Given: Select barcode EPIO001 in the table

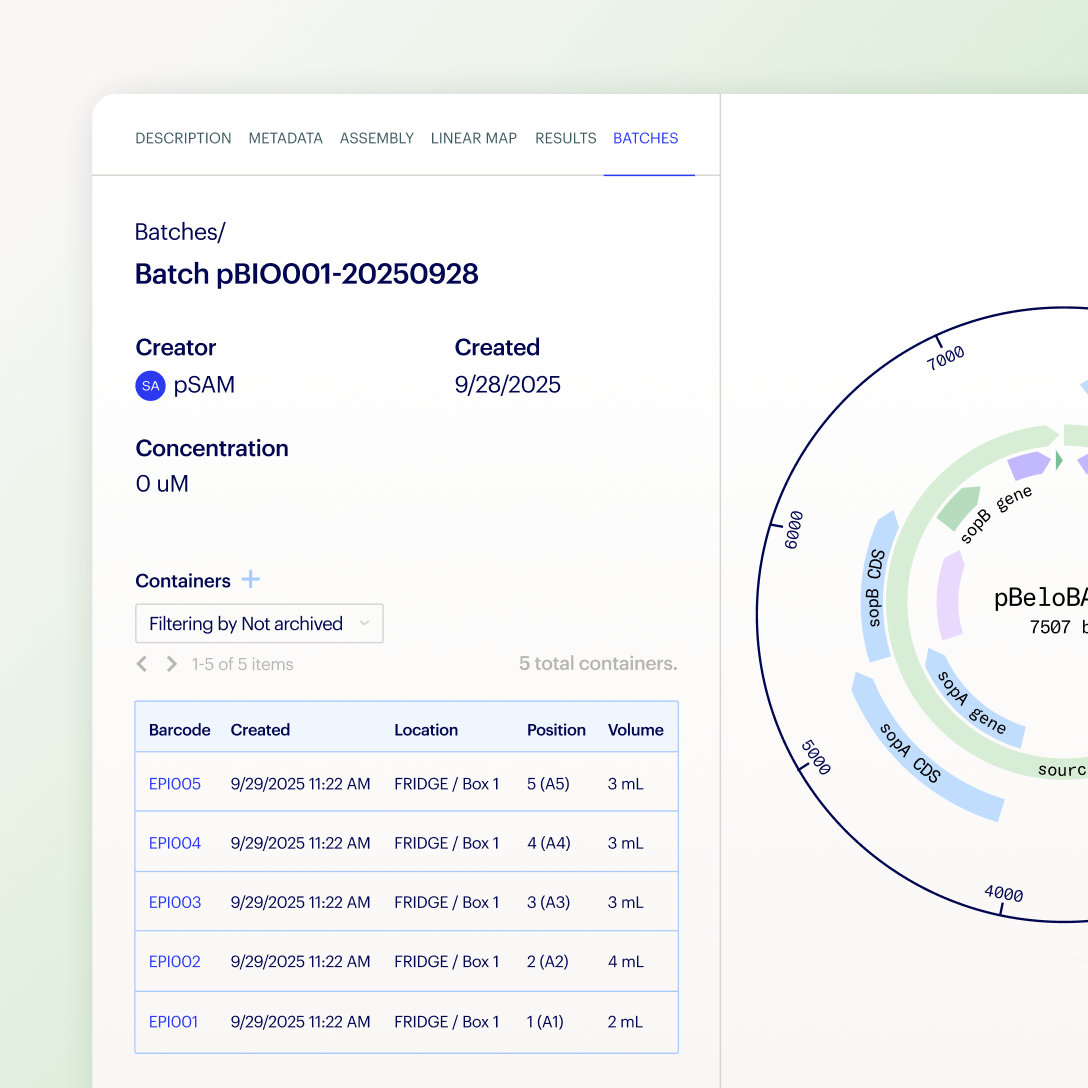Looking at the screenshot, I should click(174, 1022).
